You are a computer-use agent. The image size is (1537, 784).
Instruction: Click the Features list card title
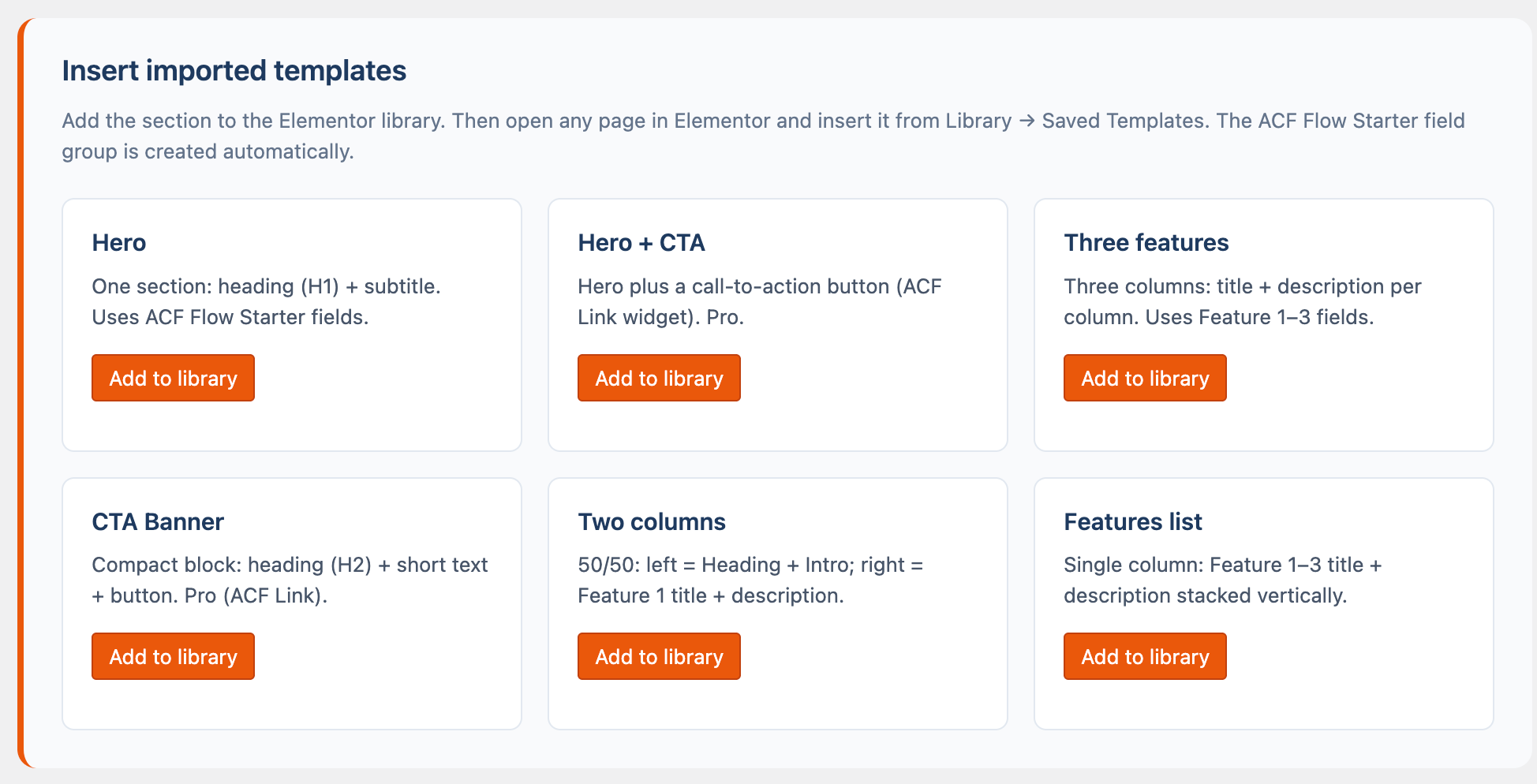coord(1133,521)
